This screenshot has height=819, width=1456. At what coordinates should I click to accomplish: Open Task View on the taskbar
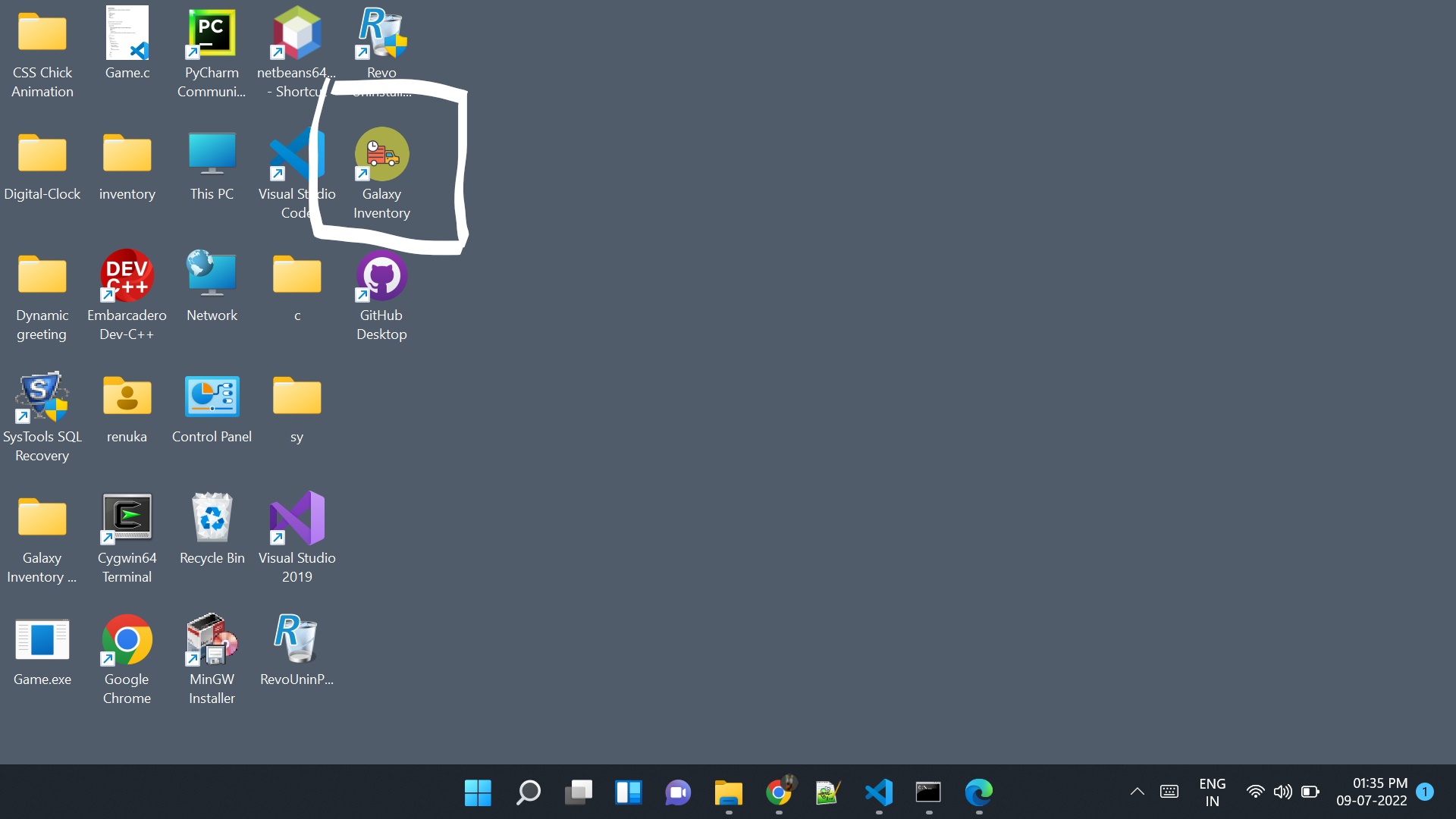[579, 792]
